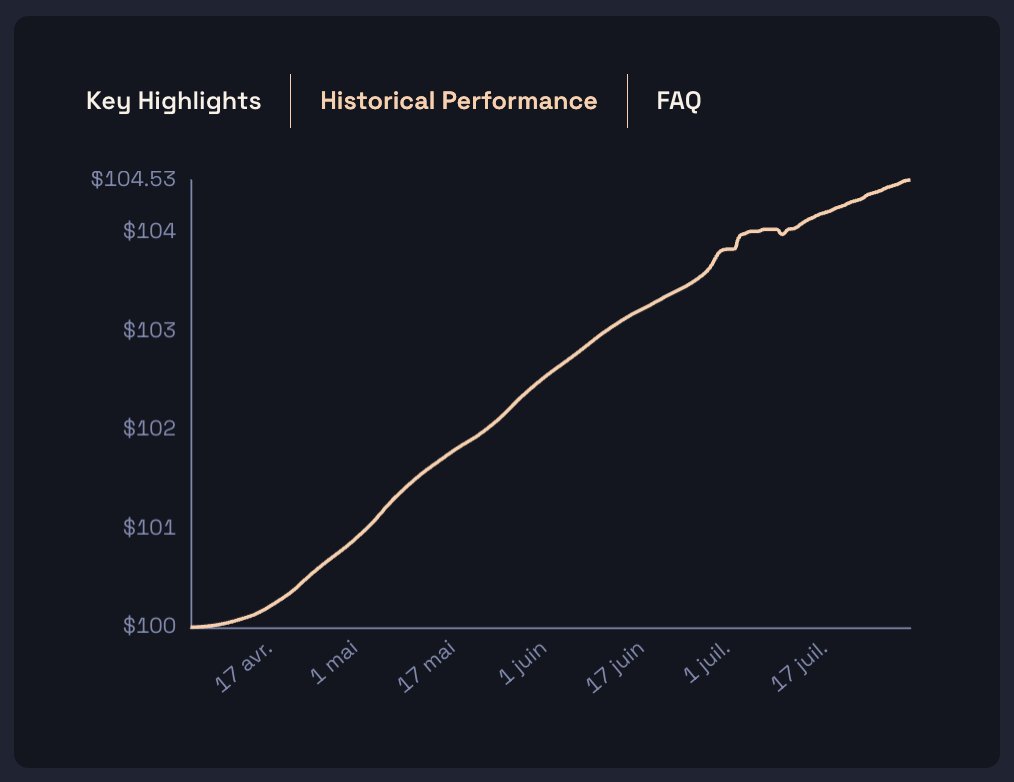The image size is (1014, 782).
Task: Click the $104.53 y-axis label
Action: (x=133, y=179)
